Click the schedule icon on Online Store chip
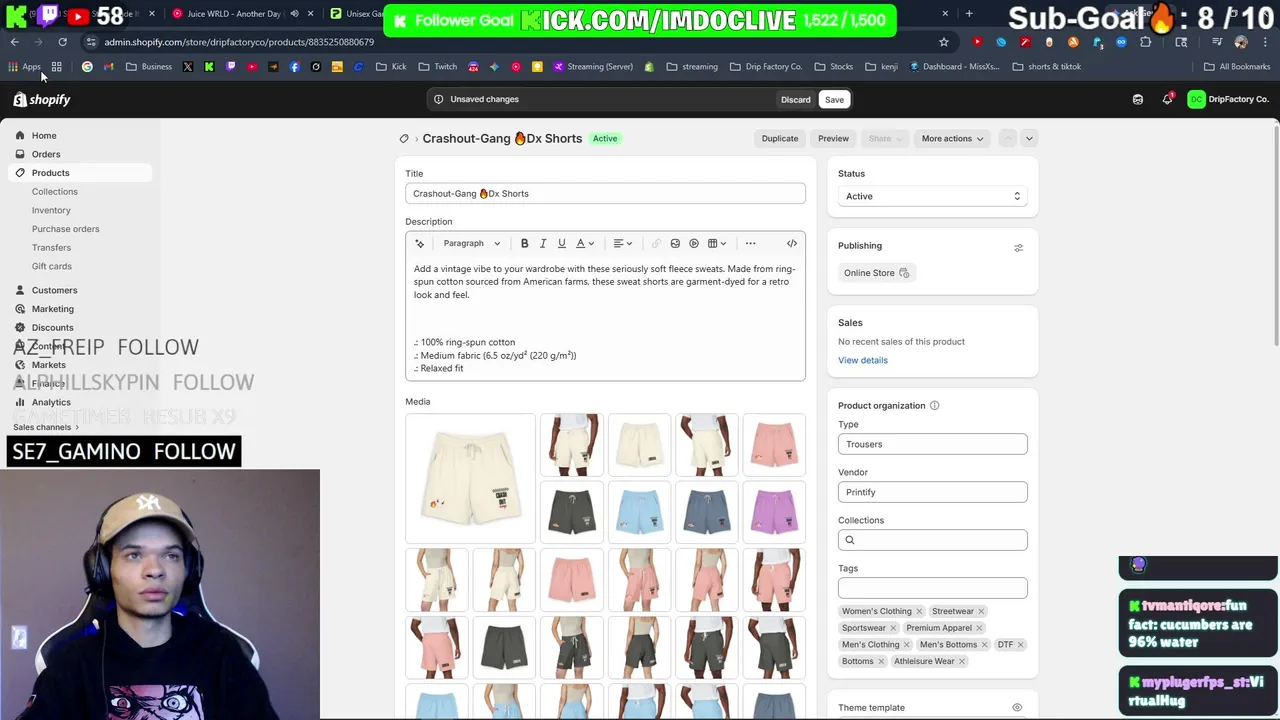Image resolution: width=1280 pixels, height=720 pixels. click(904, 273)
